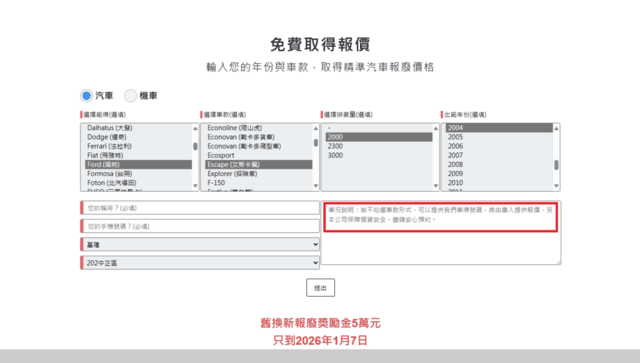Select the 機車 radio button
Viewport: 640px width, 363px height.
tap(130, 96)
